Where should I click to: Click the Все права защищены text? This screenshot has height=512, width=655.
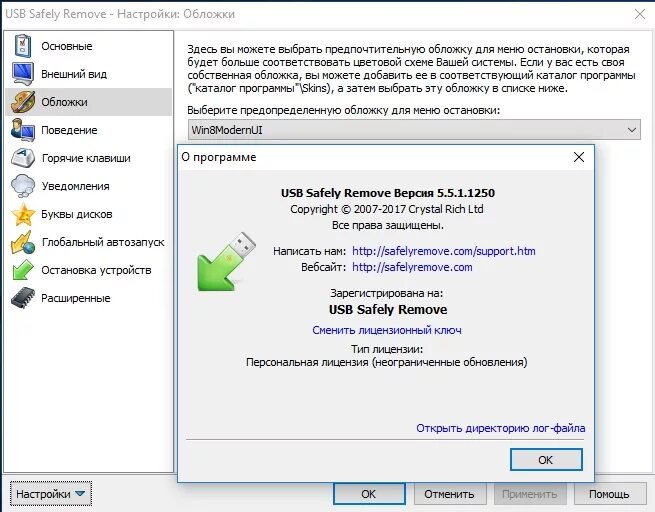click(x=388, y=226)
